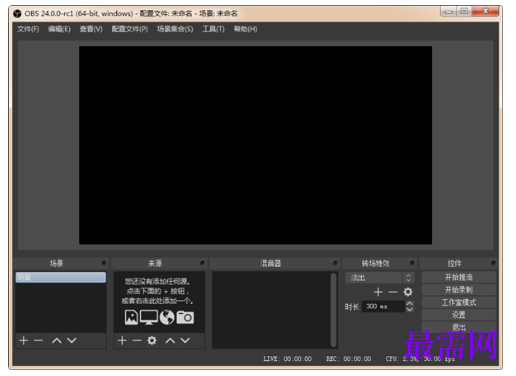Click the image source icon
The height and width of the screenshot is (376, 516).
tap(131, 317)
